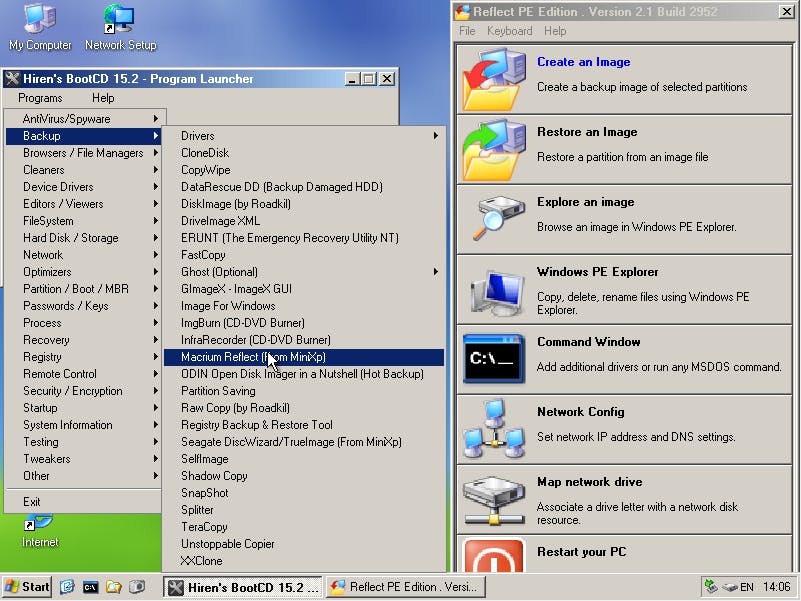Select ODIN Open Disk Imager entry
This screenshot has height=601, width=801.
[304, 374]
